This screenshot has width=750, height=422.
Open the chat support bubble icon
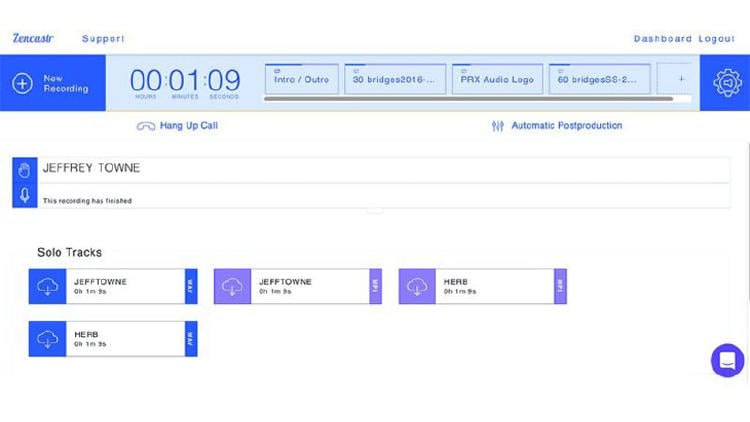727,360
